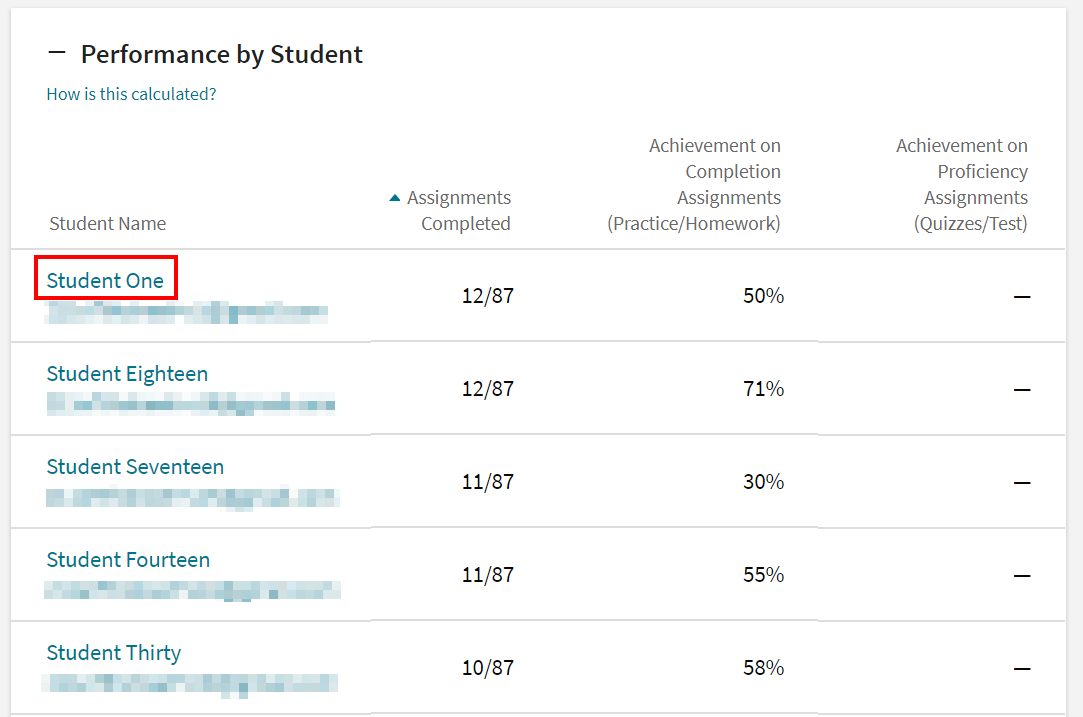Open Student Seventeen's performance details
The width and height of the screenshot is (1083, 717).
(135, 466)
